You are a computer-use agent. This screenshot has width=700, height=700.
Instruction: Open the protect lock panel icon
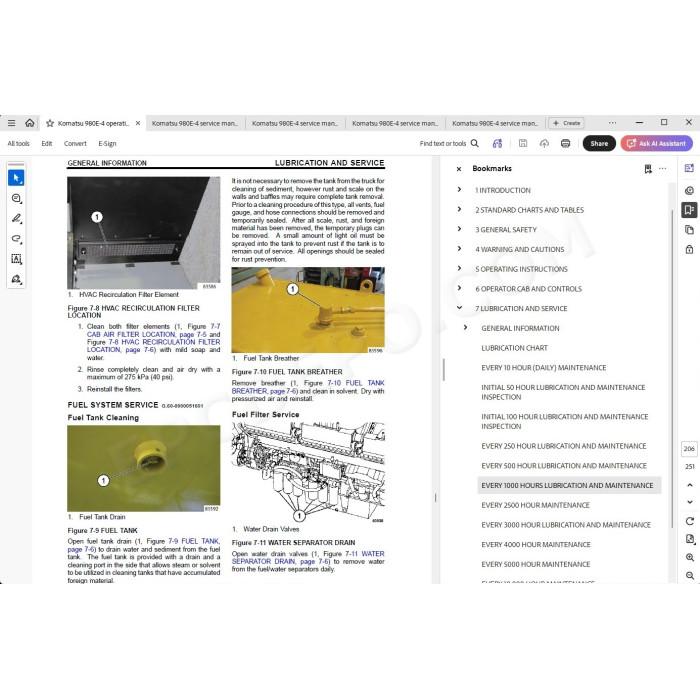click(689, 249)
